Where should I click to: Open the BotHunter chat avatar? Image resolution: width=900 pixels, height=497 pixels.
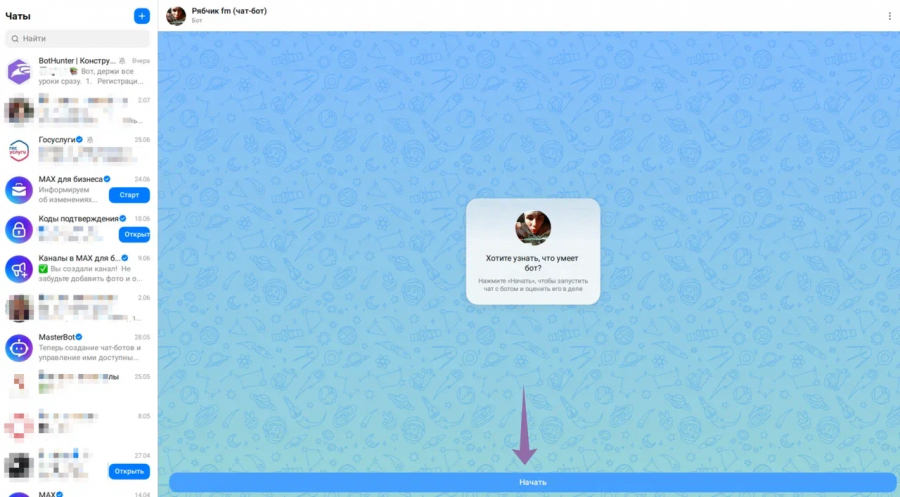click(x=19, y=71)
